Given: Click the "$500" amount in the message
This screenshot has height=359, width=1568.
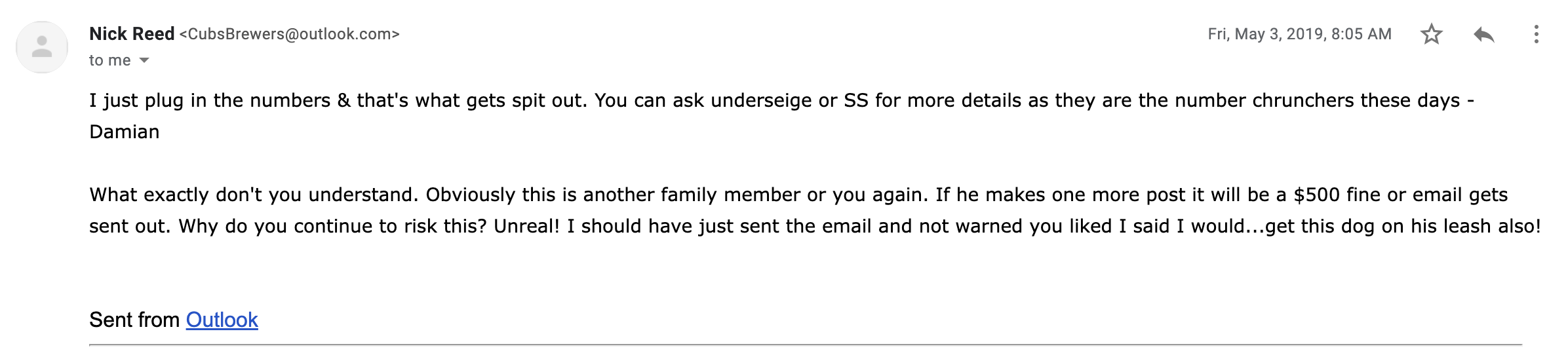Looking at the screenshot, I should (1316, 195).
